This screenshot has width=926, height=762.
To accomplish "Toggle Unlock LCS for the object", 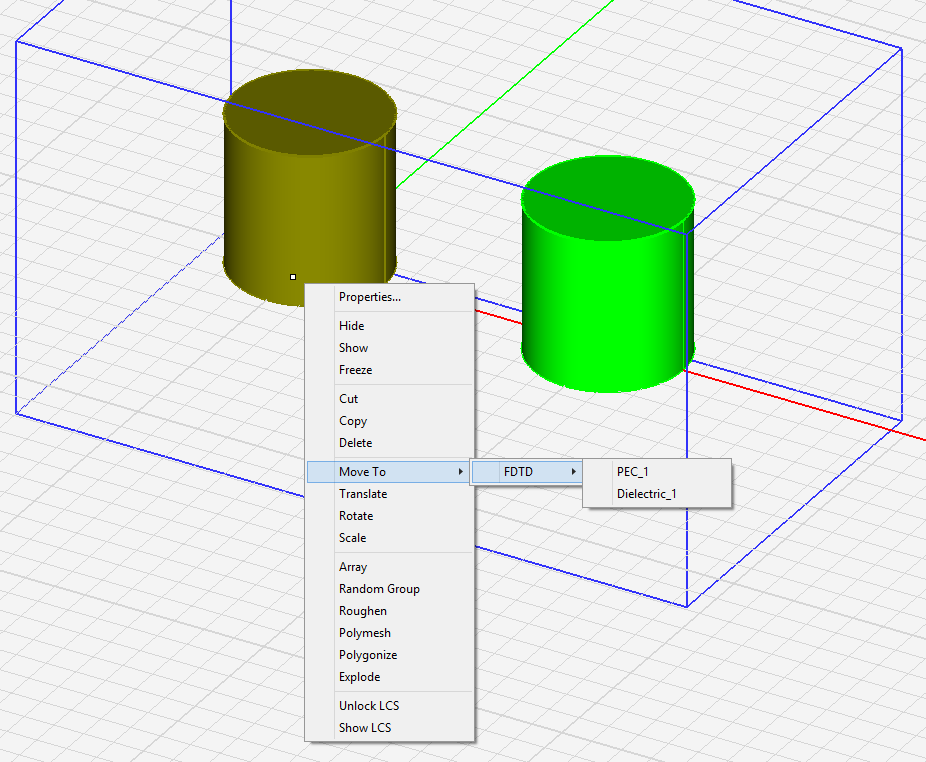I will coord(368,706).
